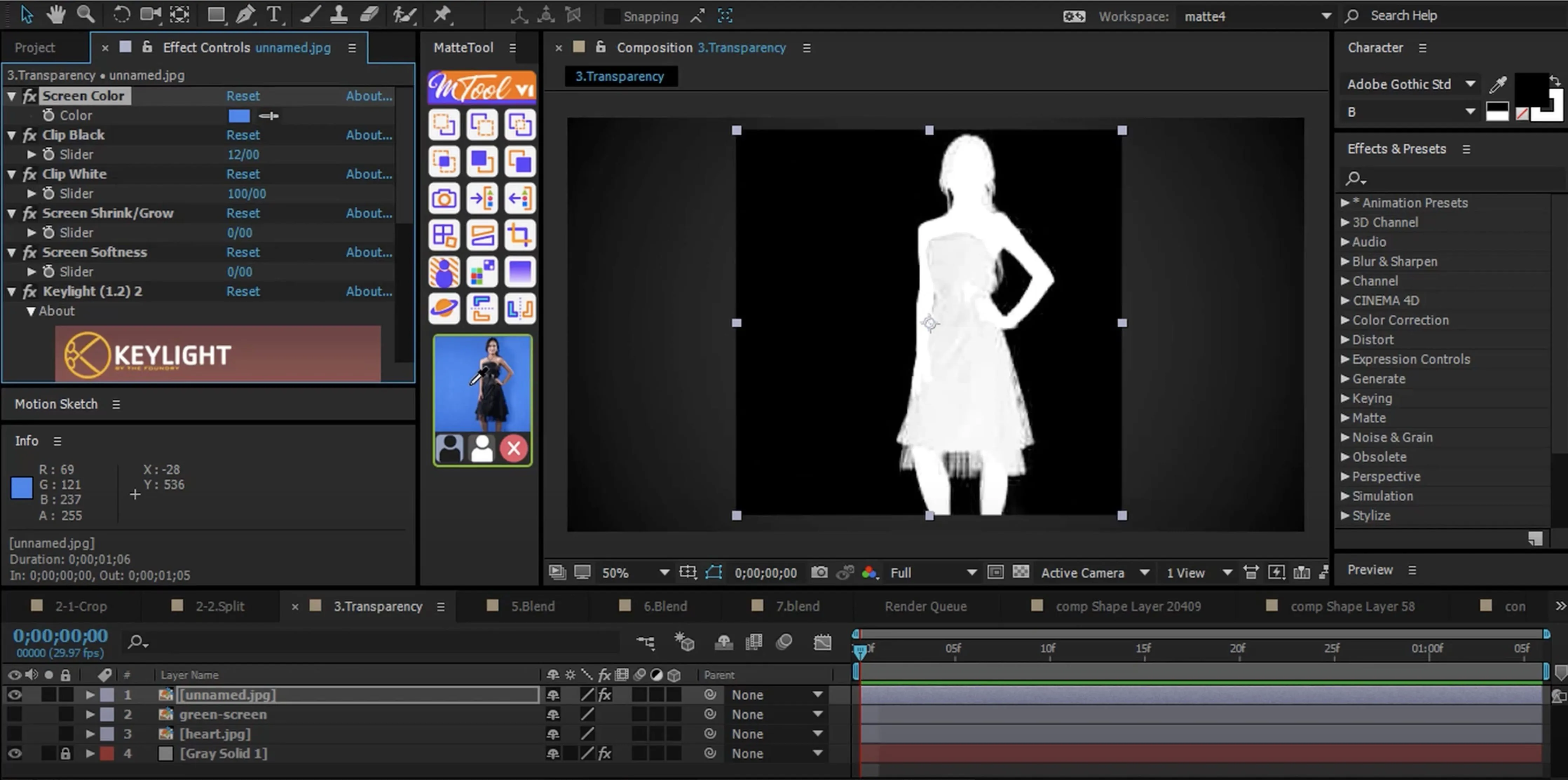The width and height of the screenshot is (1568, 780).
Task: Select the Selection arrow tool
Action: [x=27, y=15]
